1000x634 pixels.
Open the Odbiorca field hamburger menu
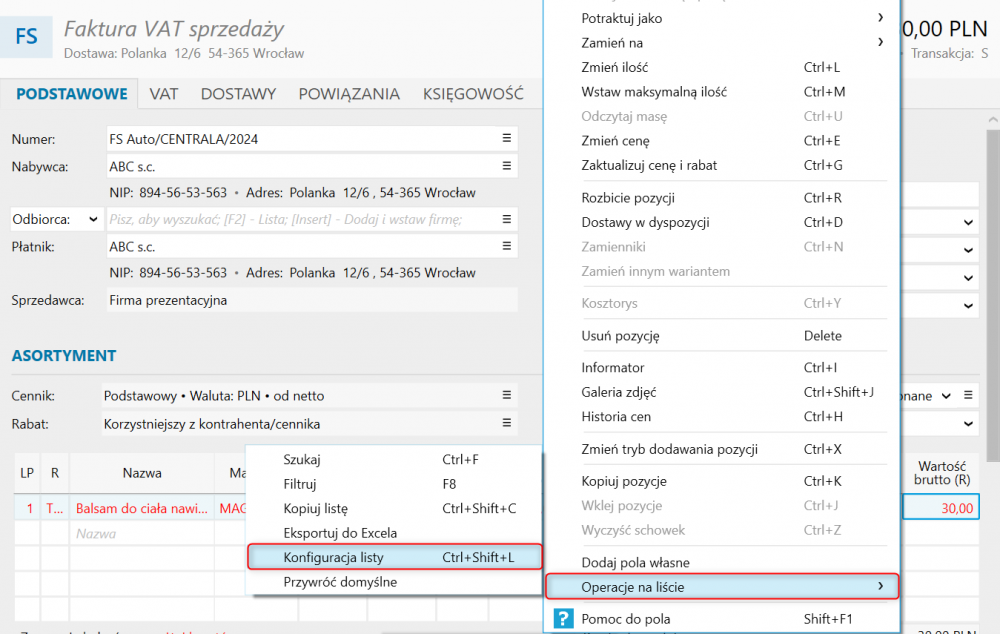point(506,219)
